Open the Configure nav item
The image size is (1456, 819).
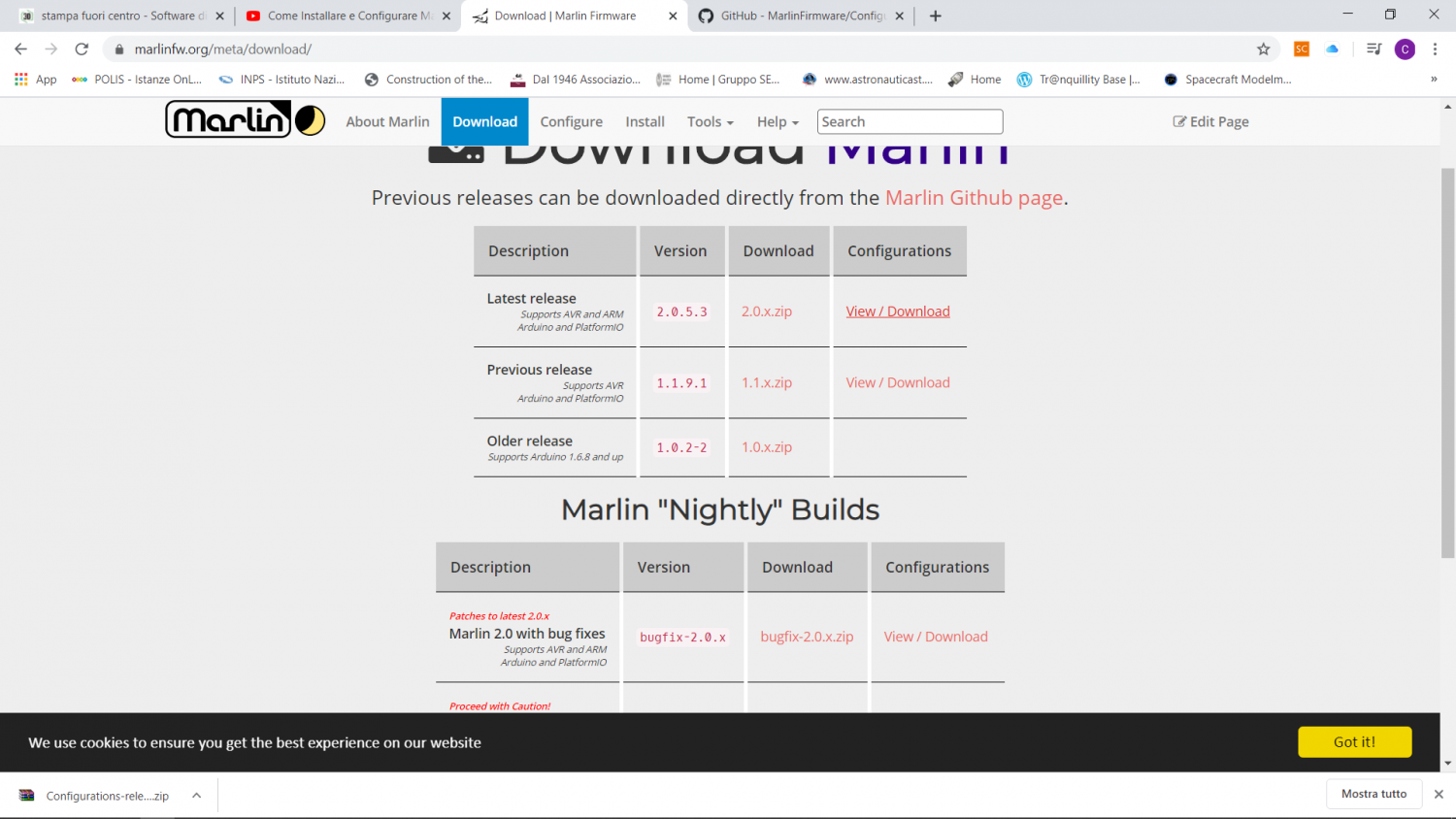(571, 121)
